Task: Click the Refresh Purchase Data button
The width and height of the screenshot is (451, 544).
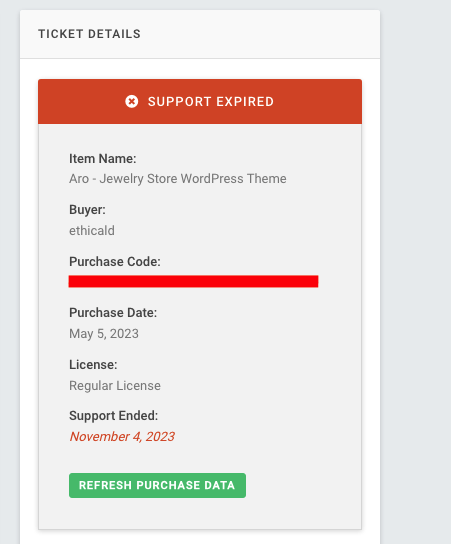Action: pyautogui.click(x=157, y=485)
